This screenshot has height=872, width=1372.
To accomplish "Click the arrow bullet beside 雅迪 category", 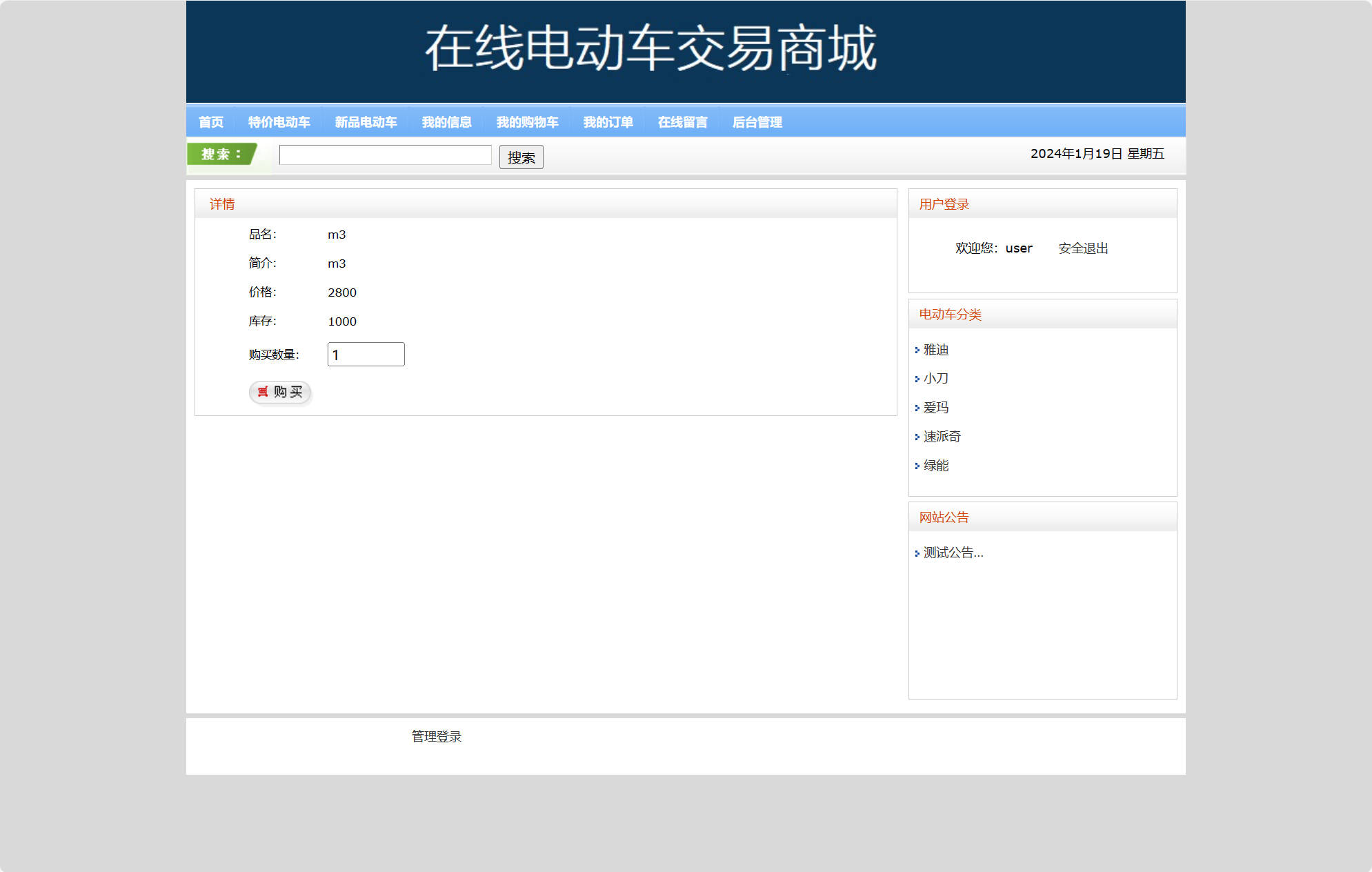I will pos(917,350).
